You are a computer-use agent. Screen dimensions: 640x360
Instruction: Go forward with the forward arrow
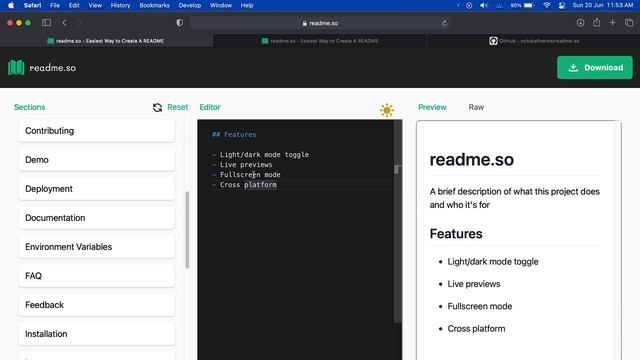click(80, 23)
